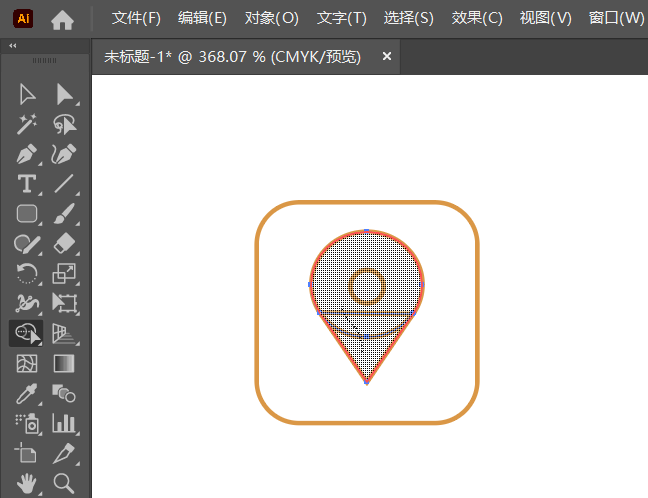Image resolution: width=648 pixels, height=498 pixels.
Task: Click the toolbar drag gripper handle
Action: coord(44,60)
